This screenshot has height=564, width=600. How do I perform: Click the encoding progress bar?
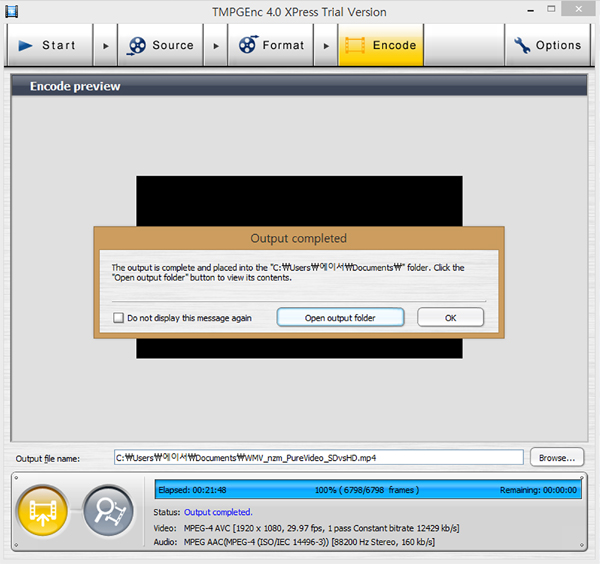click(x=368, y=490)
